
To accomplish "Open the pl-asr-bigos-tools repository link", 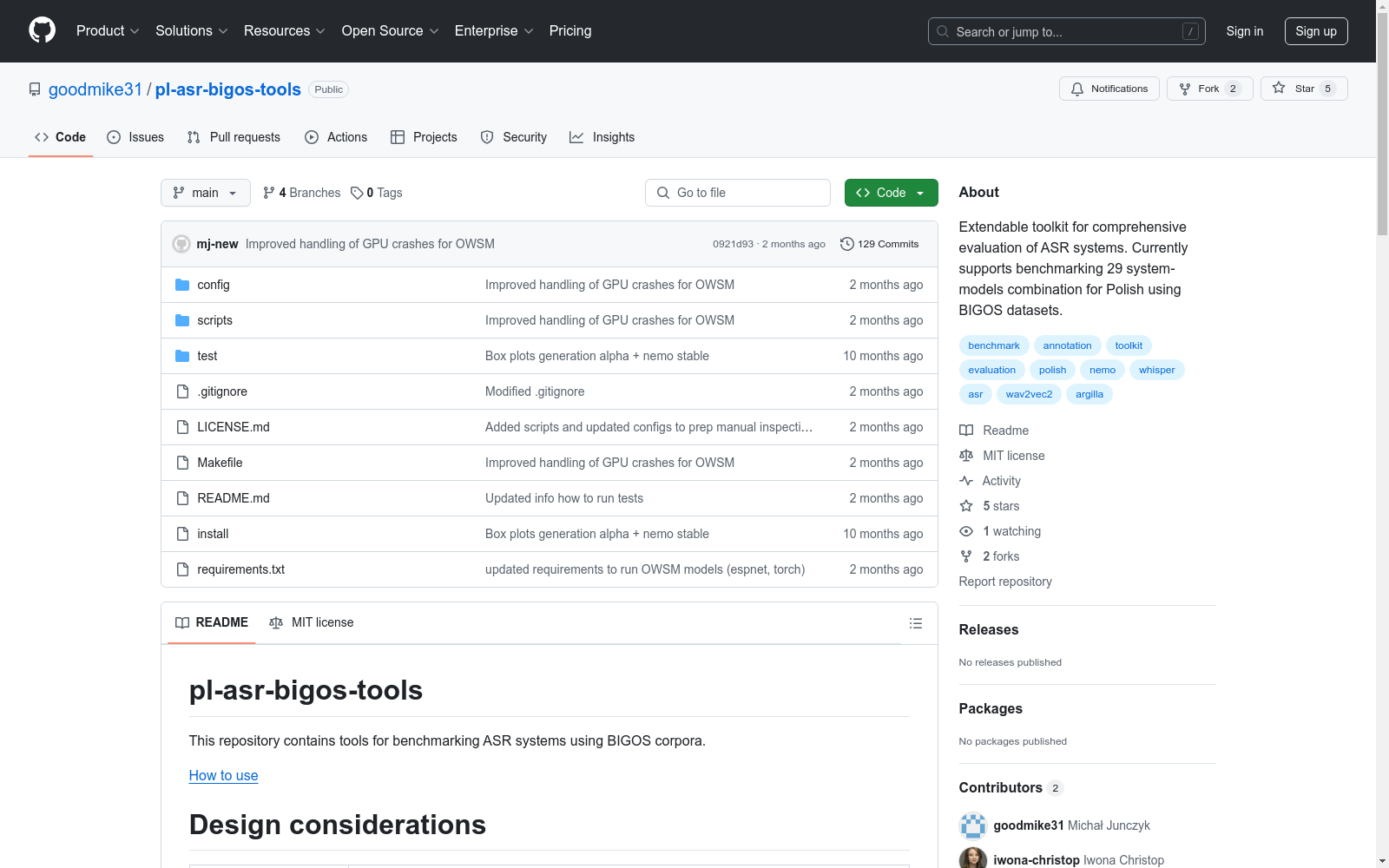I will coord(228,89).
